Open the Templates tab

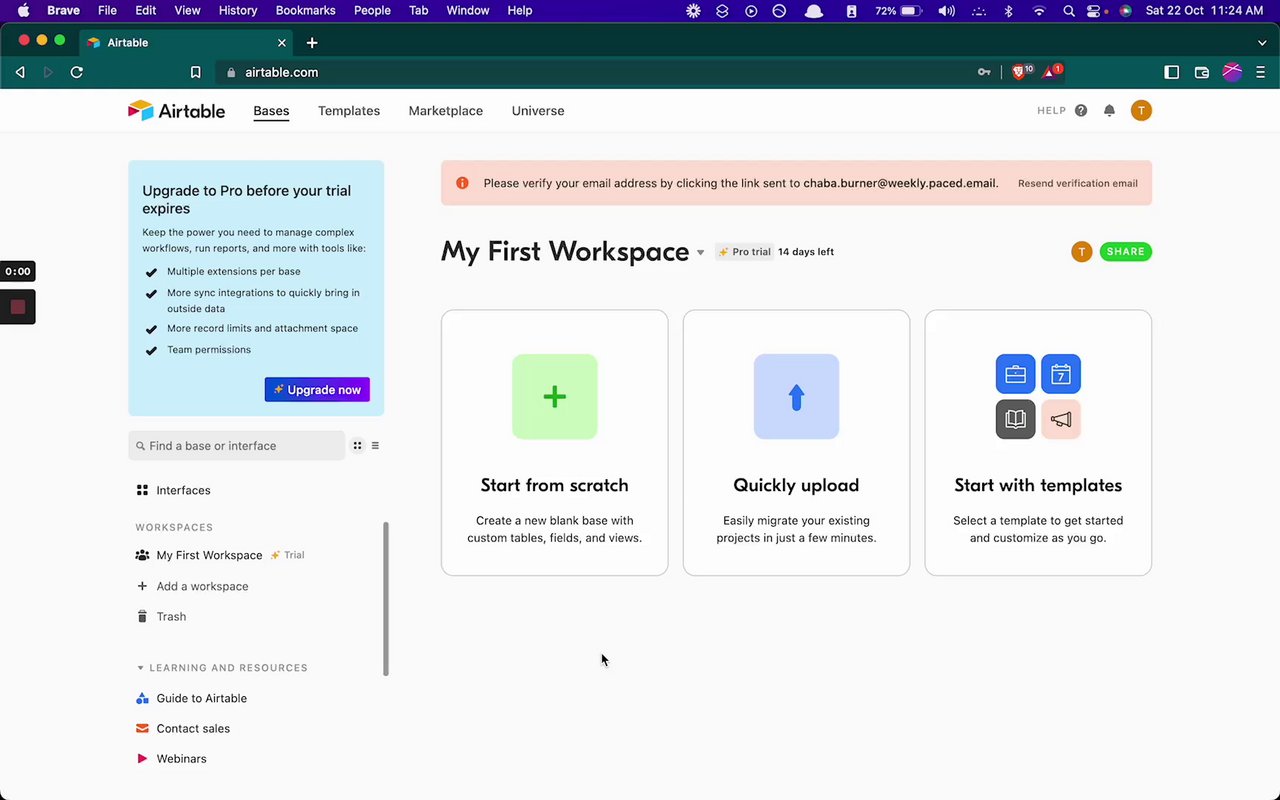coord(349,111)
